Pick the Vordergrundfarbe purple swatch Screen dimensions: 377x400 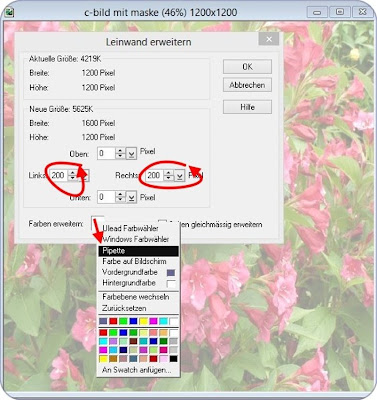[x=171, y=273]
